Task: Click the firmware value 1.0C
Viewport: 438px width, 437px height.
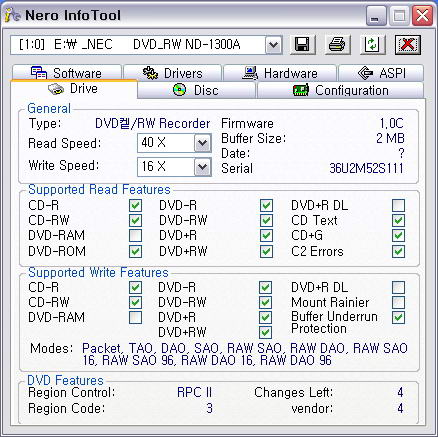Action: coord(392,123)
